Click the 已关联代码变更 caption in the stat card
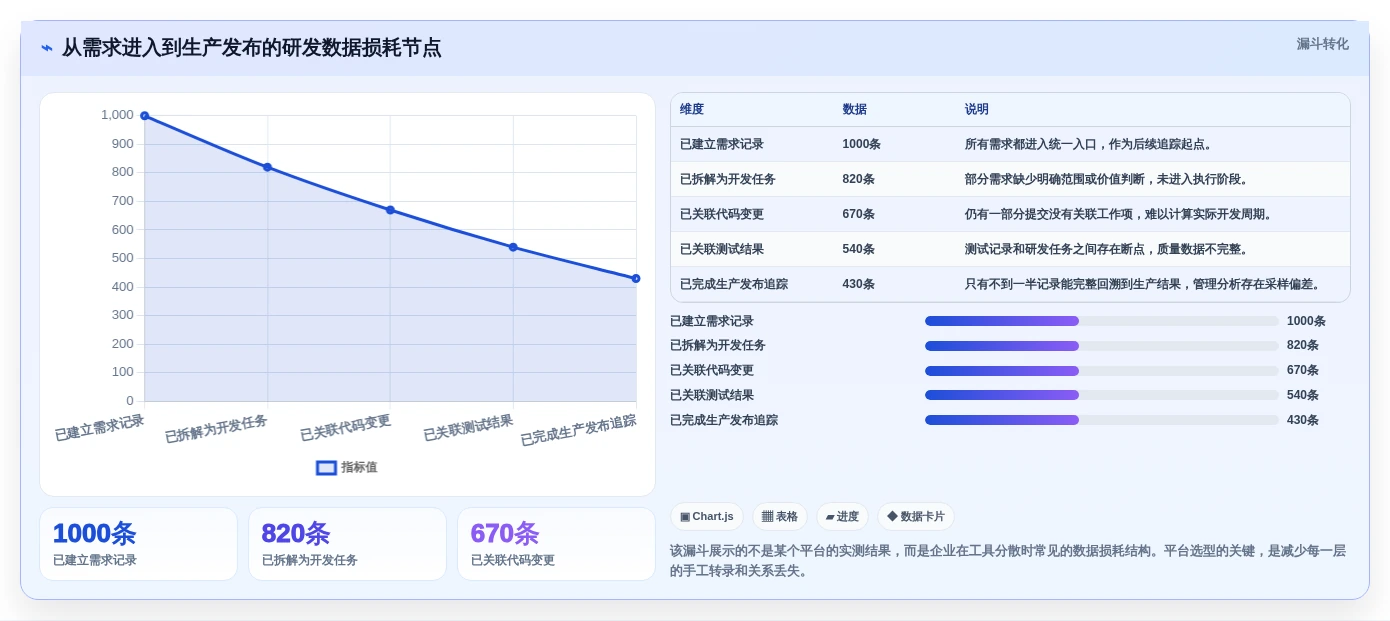The height and width of the screenshot is (621, 1390). click(513, 561)
